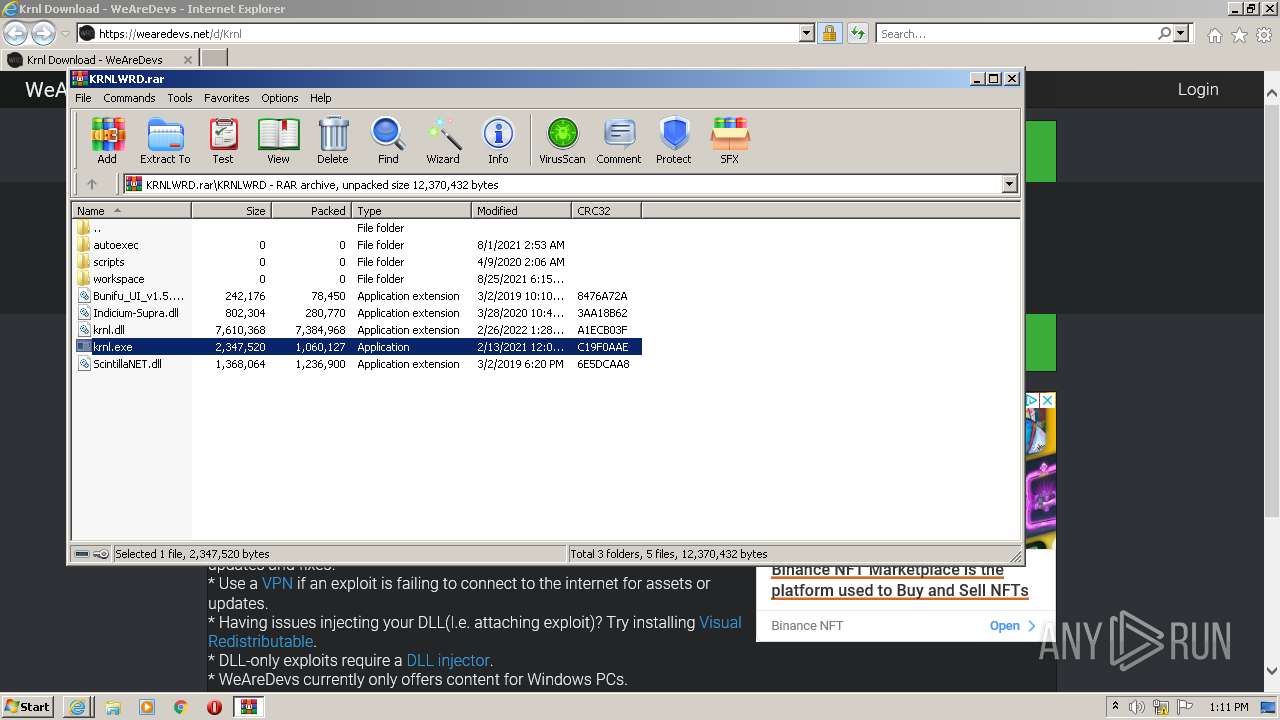Select the parent folder '..' entry

tap(356, 228)
